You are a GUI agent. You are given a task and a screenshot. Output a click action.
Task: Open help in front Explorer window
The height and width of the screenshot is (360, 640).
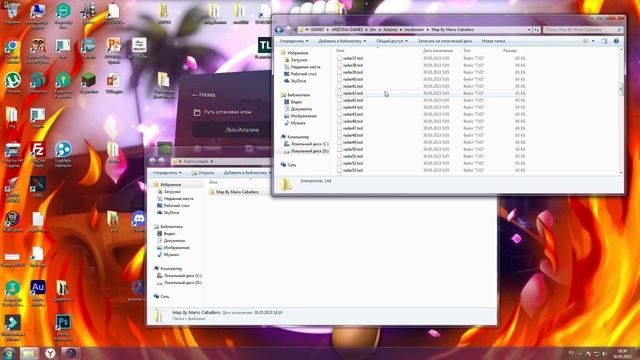pos(616,41)
